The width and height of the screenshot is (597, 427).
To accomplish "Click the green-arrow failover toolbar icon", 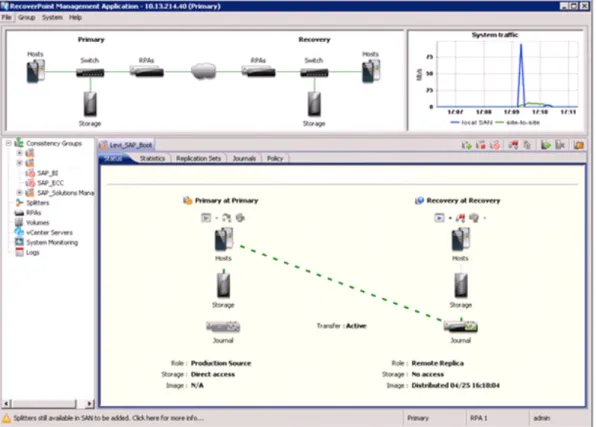I will (x=546, y=145).
